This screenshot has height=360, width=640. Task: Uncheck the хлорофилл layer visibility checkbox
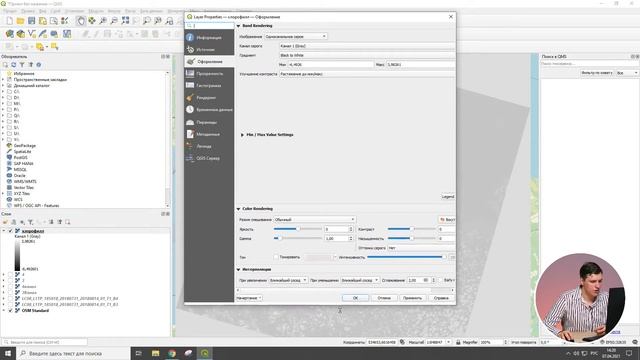(11, 231)
